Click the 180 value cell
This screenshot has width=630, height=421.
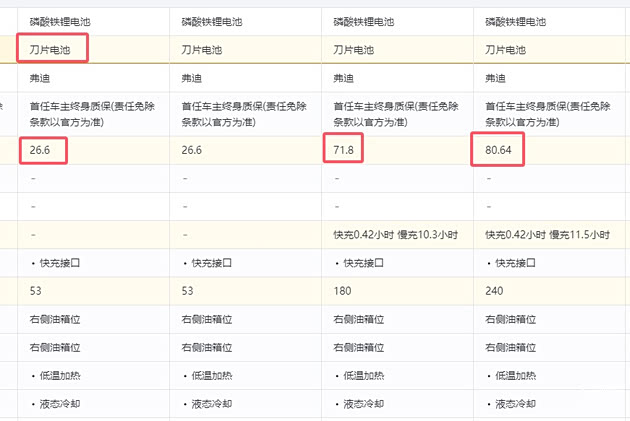tap(342, 291)
